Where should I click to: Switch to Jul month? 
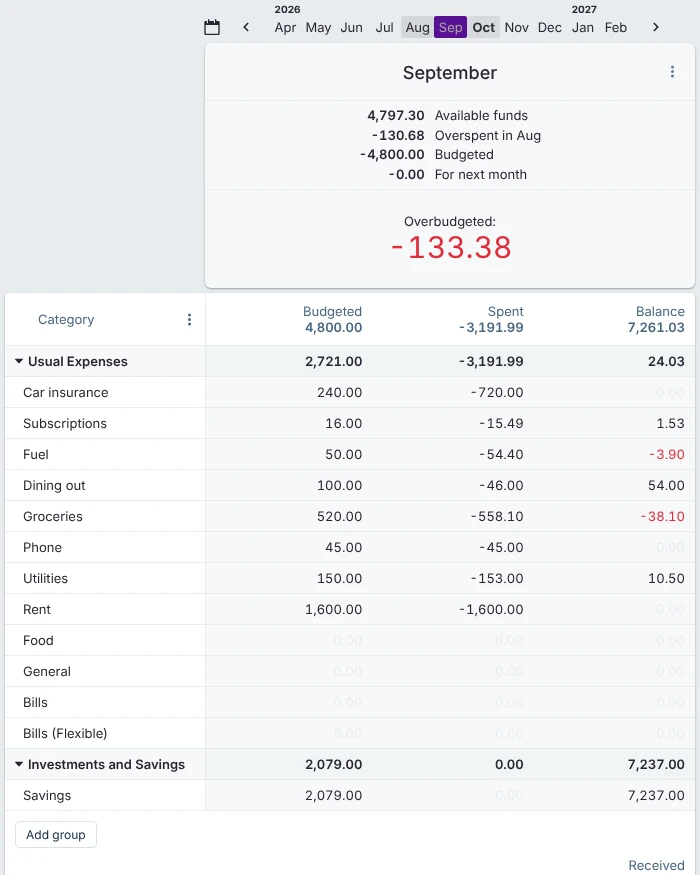pyautogui.click(x=385, y=28)
